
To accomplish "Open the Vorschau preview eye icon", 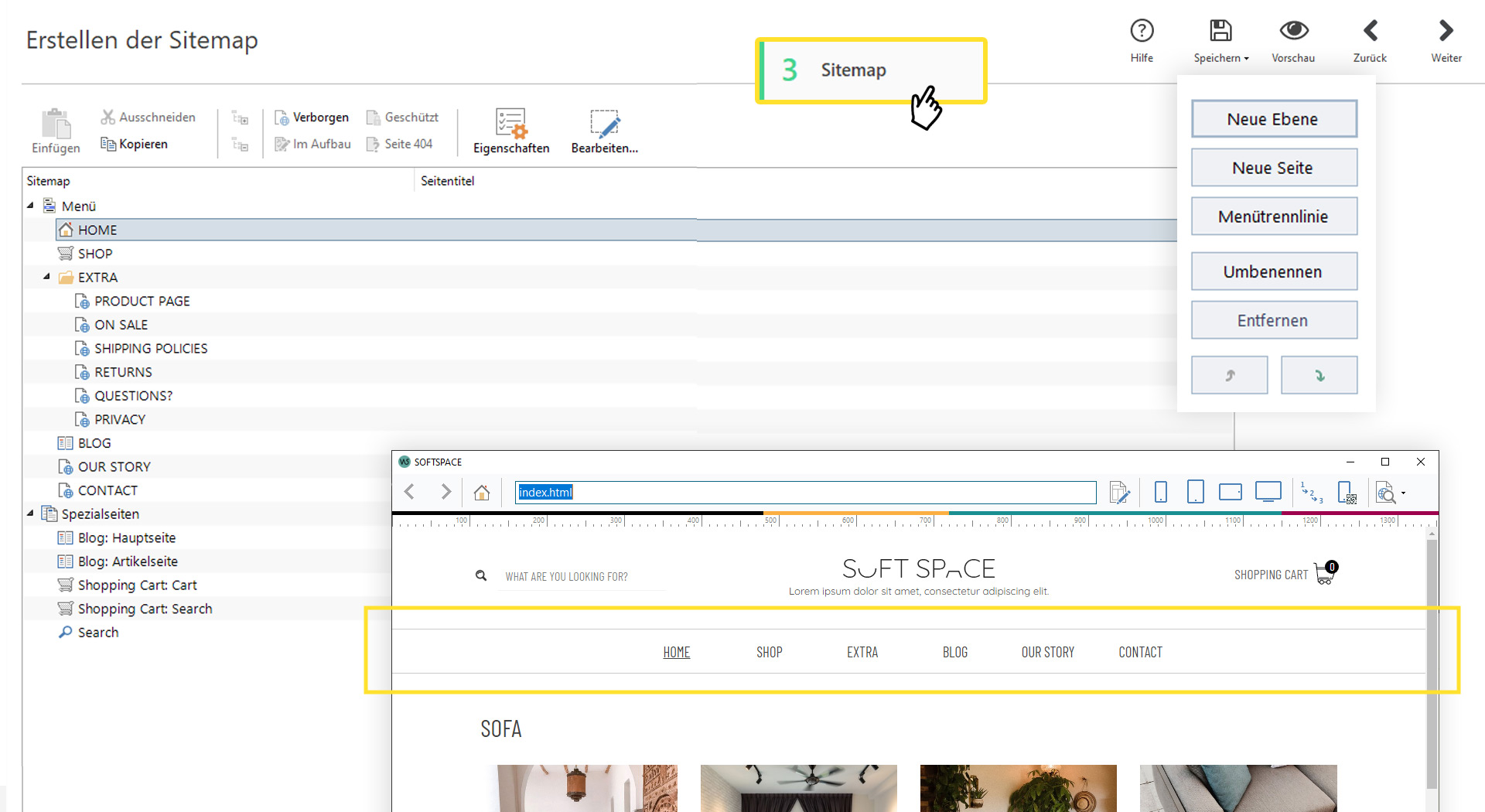I will [1293, 31].
